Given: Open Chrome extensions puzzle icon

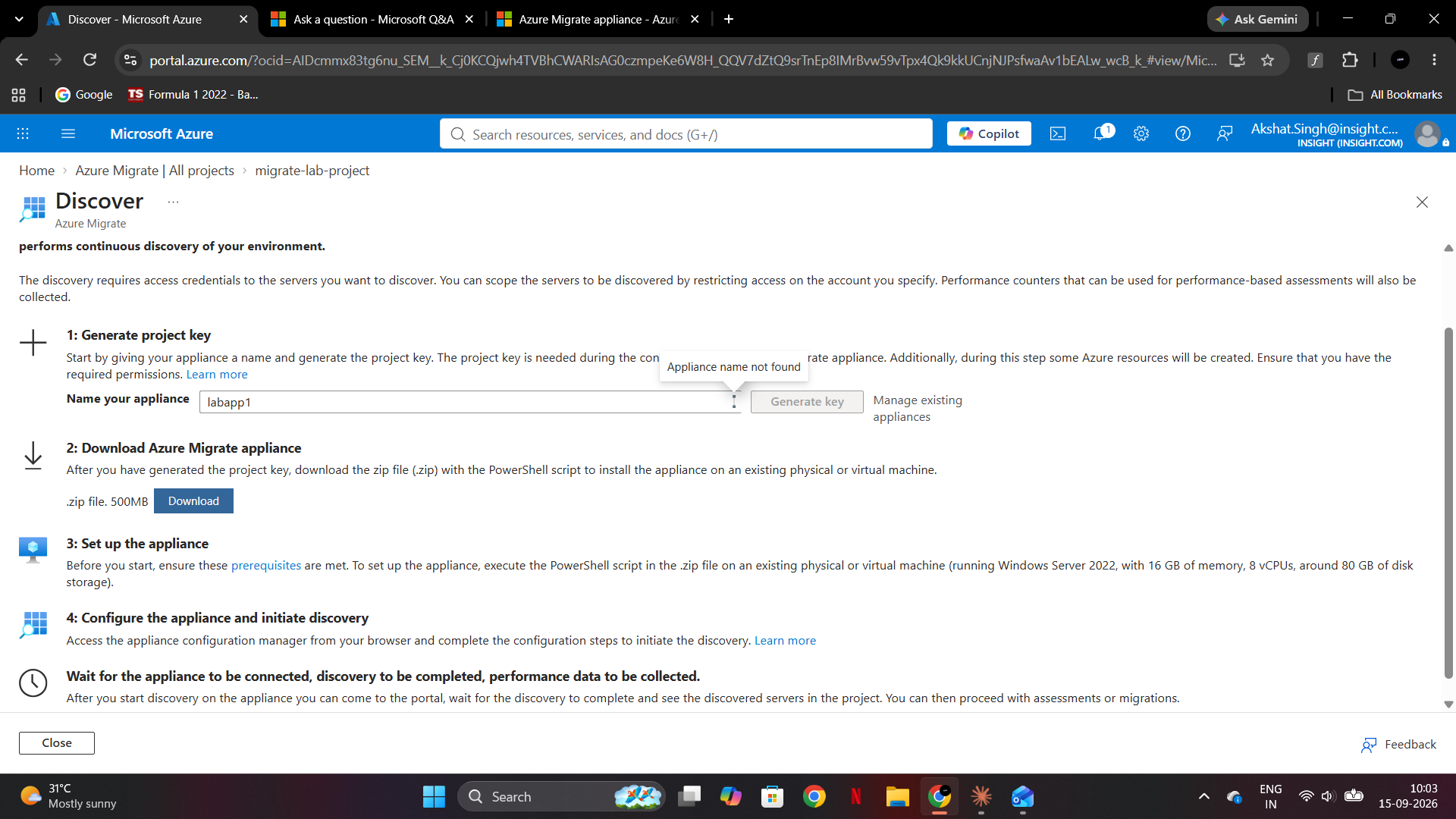Looking at the screenshot, I should [x=1350, y=60].
